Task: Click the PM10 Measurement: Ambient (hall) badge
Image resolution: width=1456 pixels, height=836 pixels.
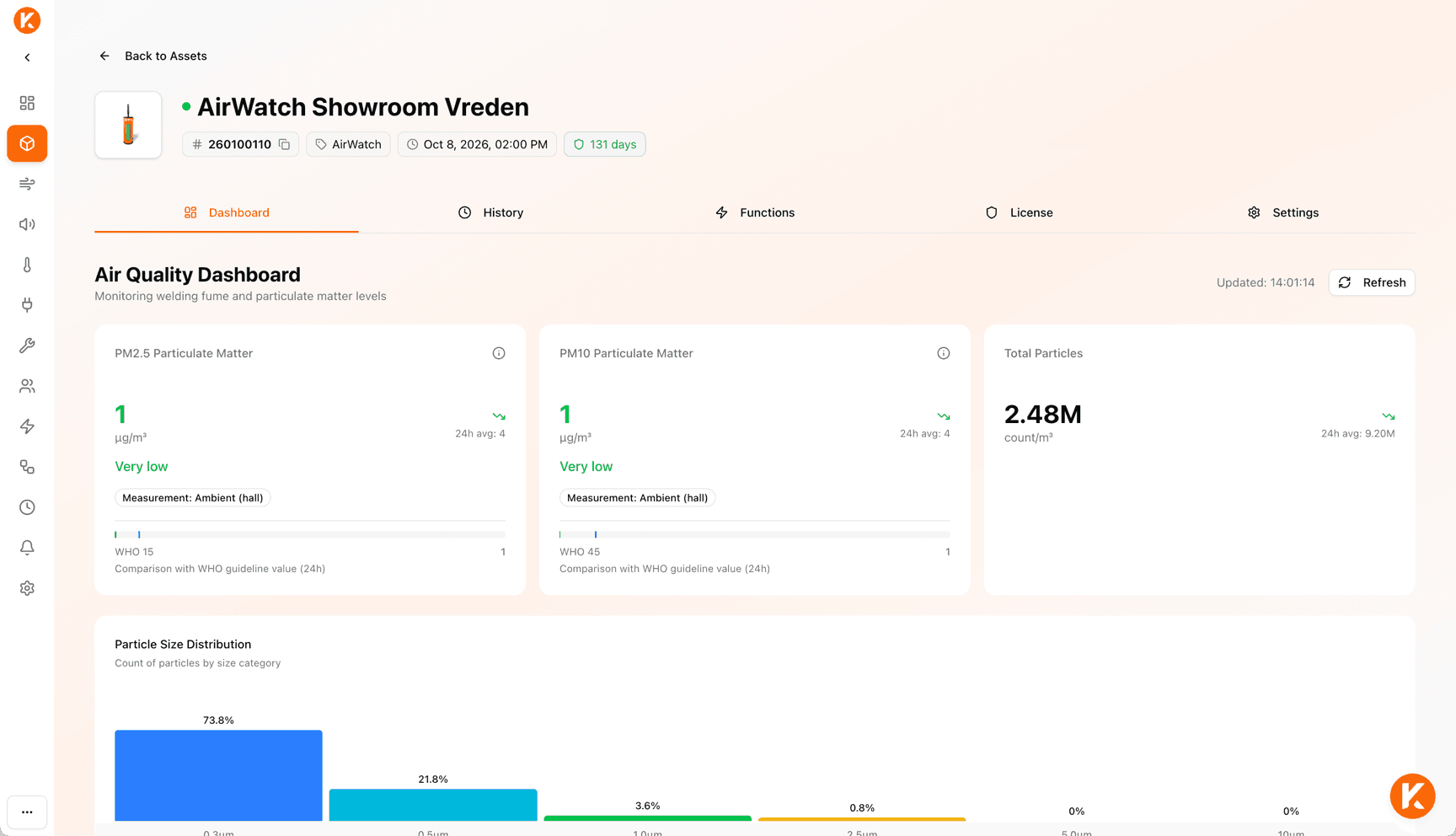Action: click(x=638, y=498)
